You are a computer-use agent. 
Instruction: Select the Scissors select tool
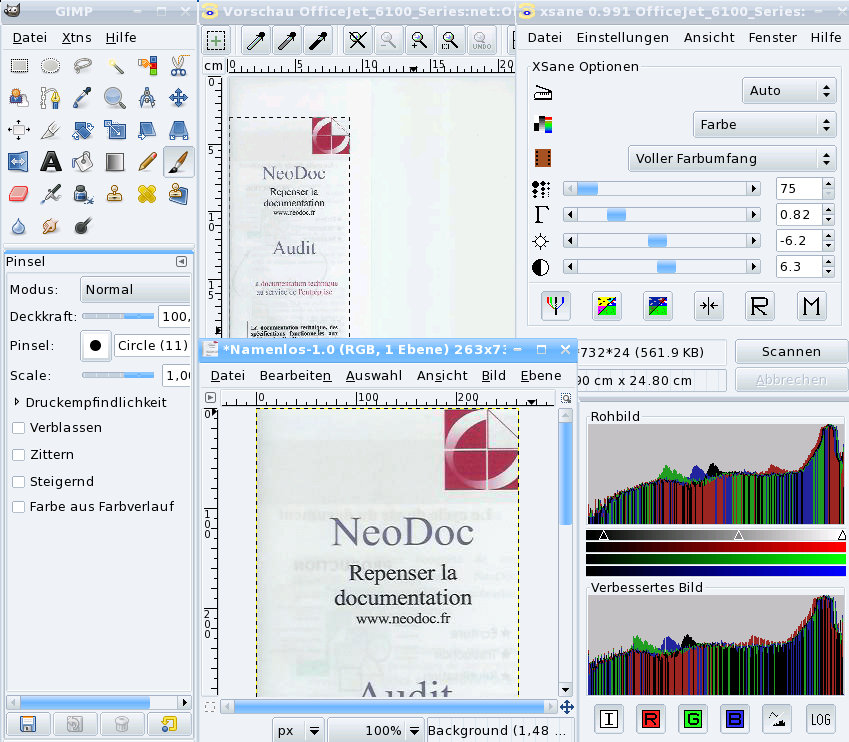coord(178,66)
